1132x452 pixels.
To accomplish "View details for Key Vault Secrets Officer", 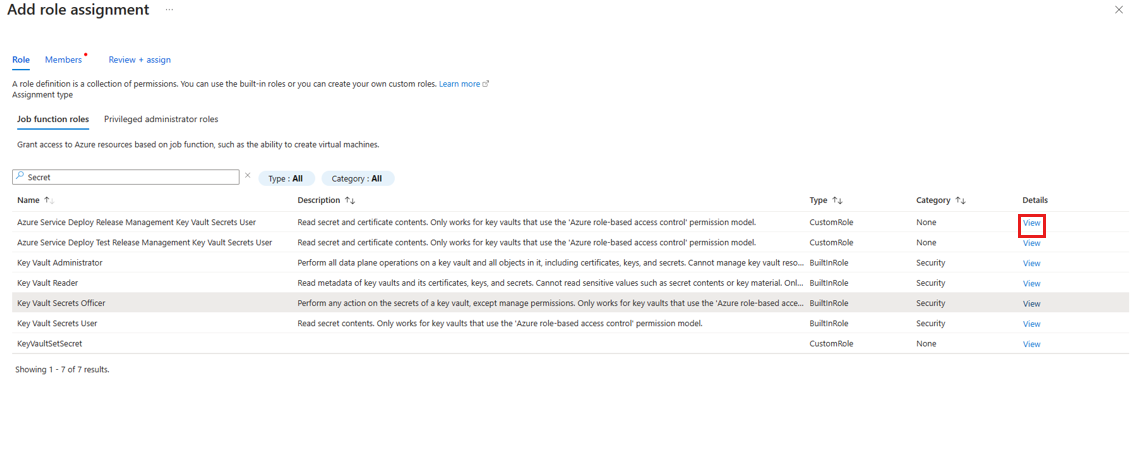I will 1032,304.
